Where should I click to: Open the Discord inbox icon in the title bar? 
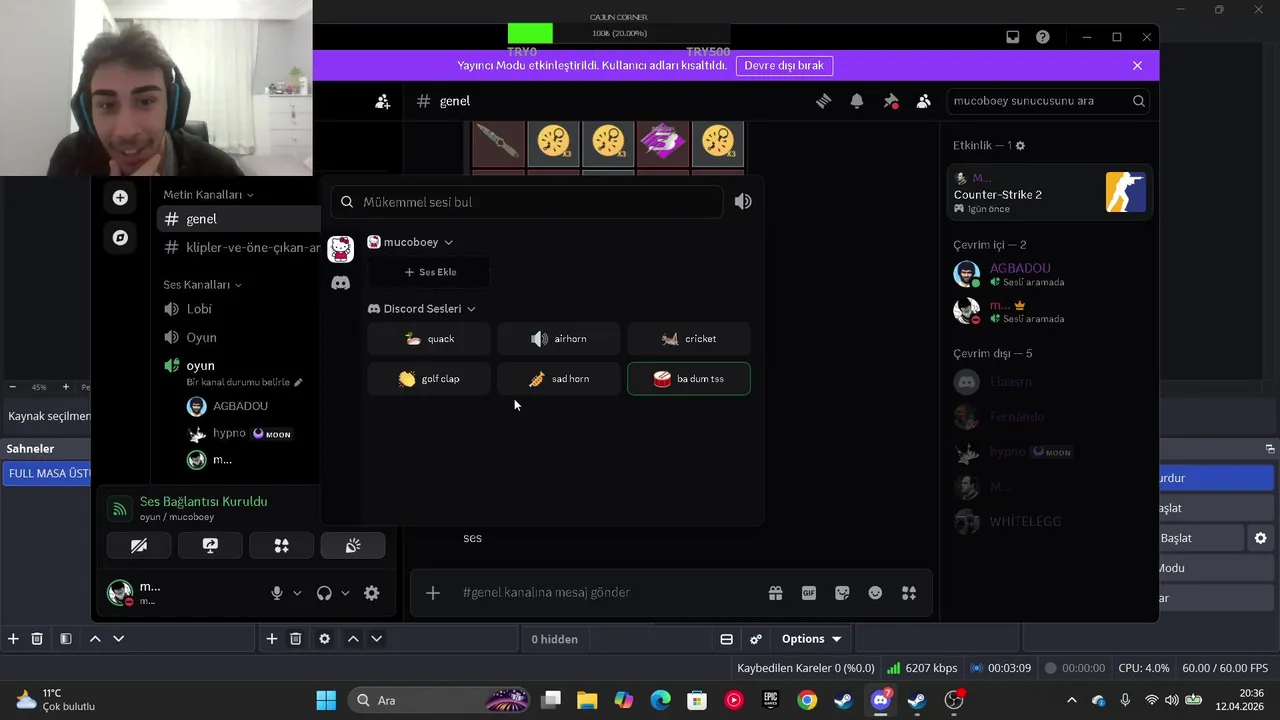pyautogui.click(x=1013, y=37)
